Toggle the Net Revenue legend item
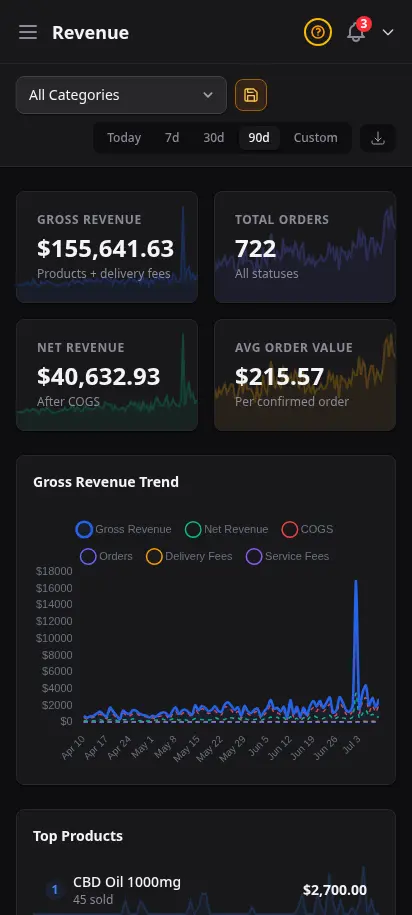The height and width of the screenshot is (915, 412). [x=226, y=529]
